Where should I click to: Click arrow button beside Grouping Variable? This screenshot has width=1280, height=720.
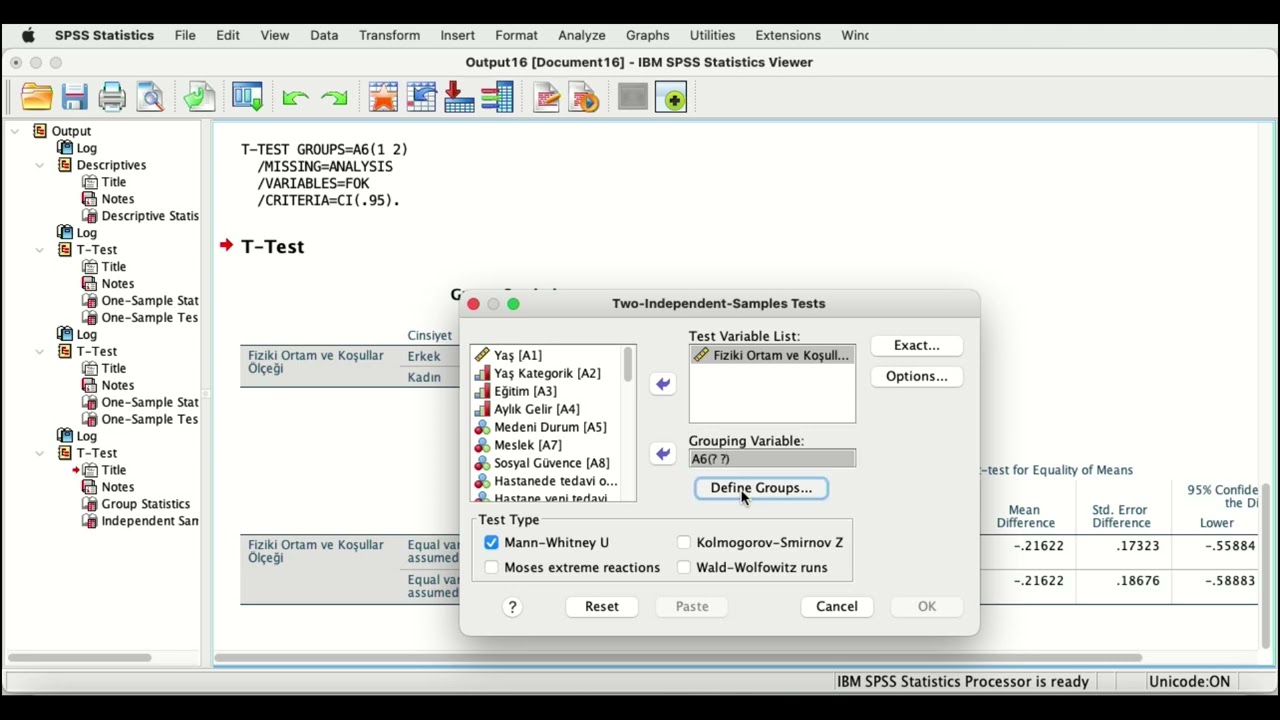(x=663, y=454)
